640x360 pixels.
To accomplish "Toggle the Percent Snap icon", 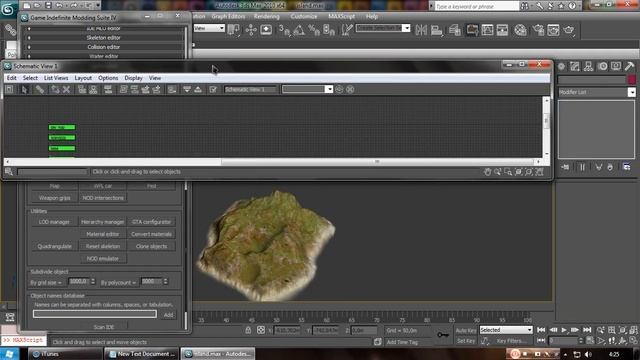I will click(314, 30).
